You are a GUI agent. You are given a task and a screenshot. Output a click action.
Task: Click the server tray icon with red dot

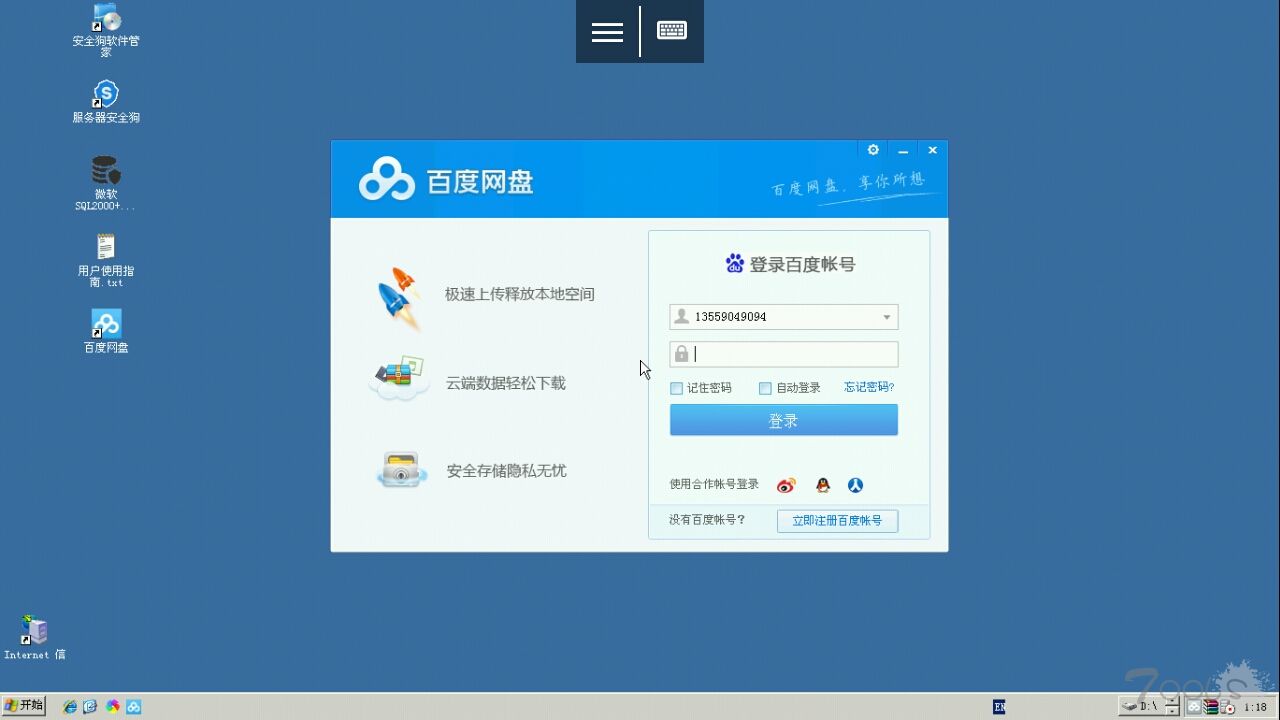(x=1227, y=707)
